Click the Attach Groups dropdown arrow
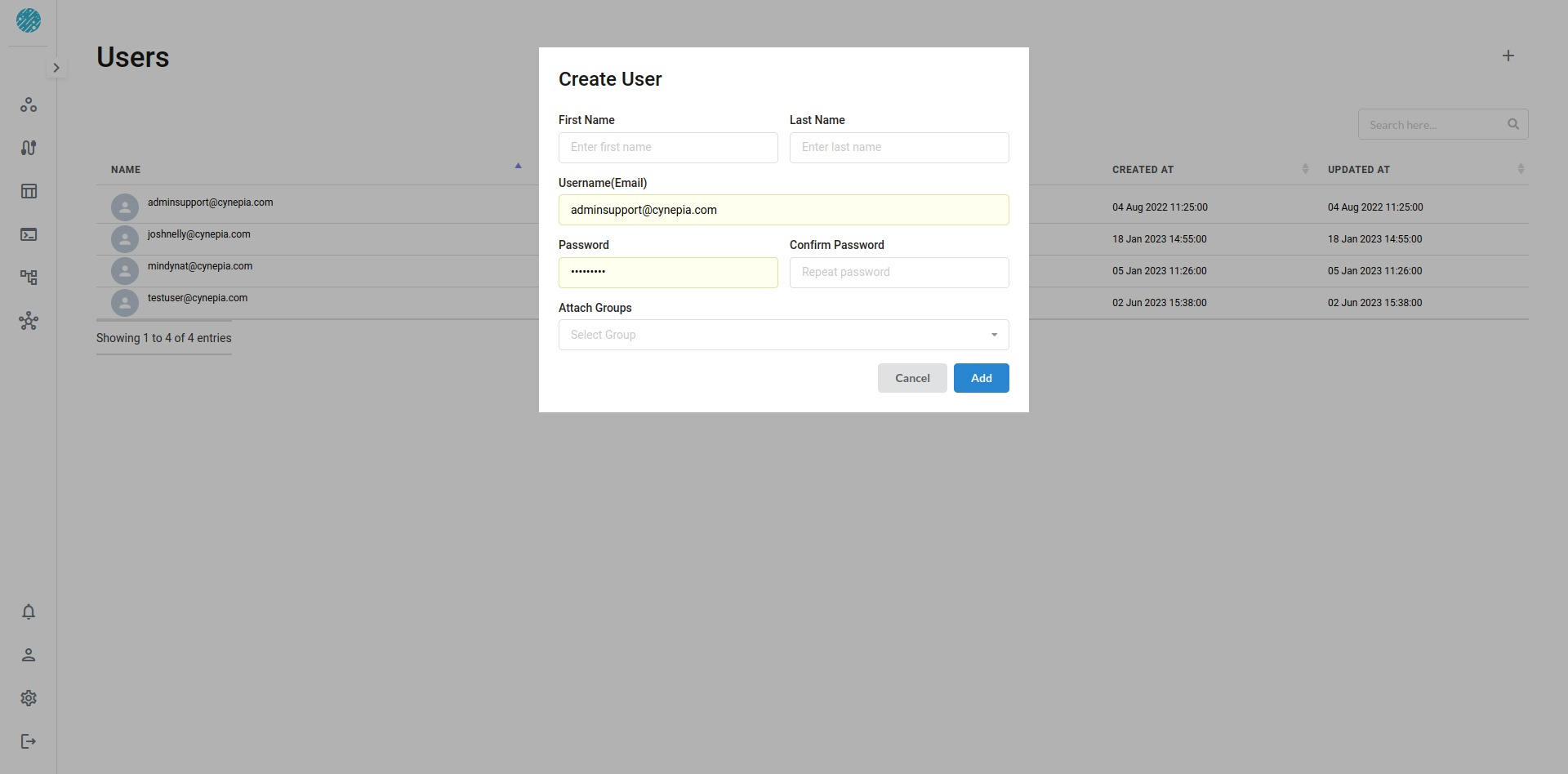The height and width of the screenshot is (774, 1568). (x=994, y=335)
